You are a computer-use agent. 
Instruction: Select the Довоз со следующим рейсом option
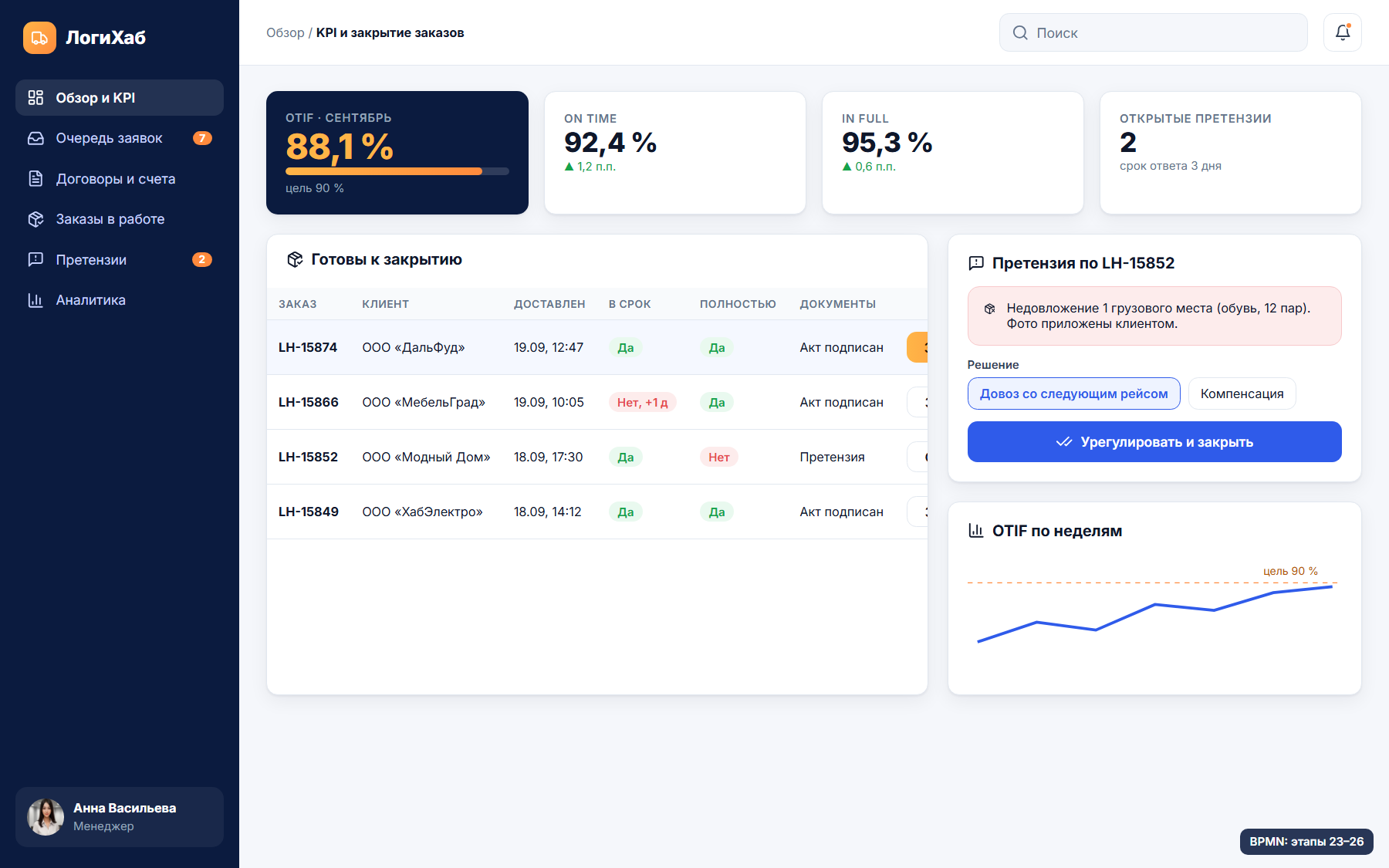pyautogui.click(x=1074, y=393)
